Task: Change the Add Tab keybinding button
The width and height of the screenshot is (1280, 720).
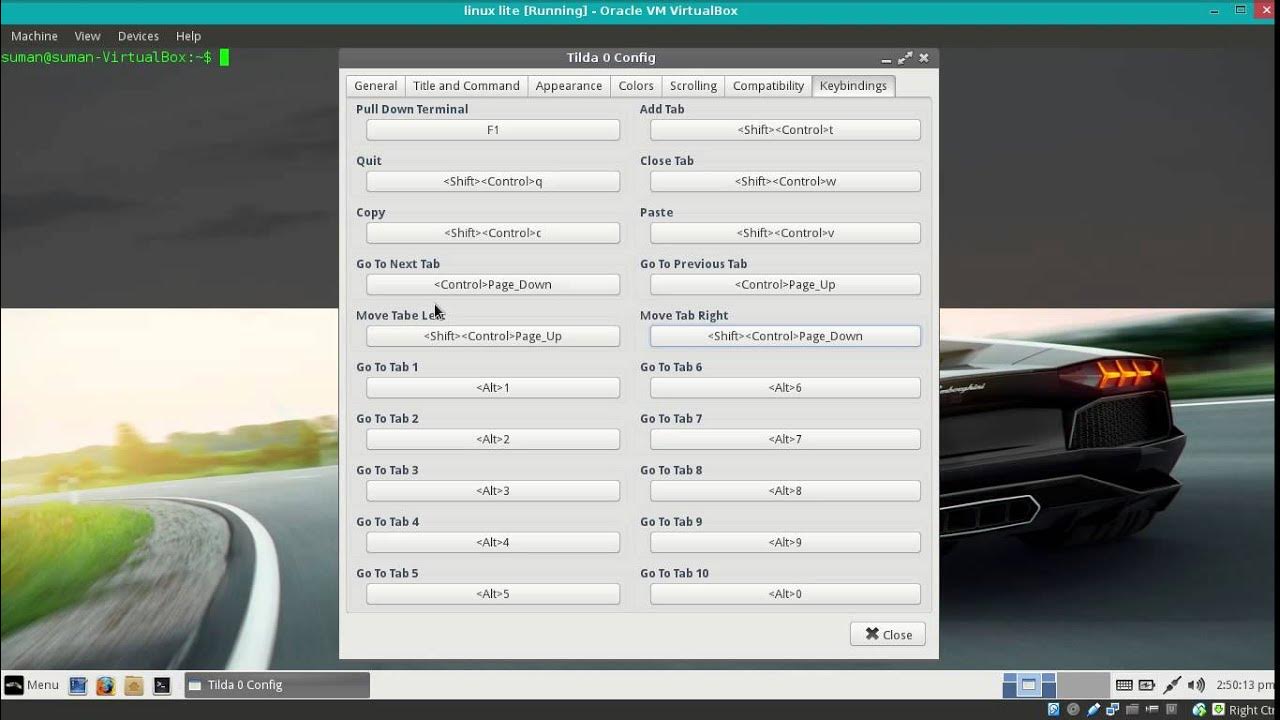Action: pyautogui.click(x=785, y=130)
